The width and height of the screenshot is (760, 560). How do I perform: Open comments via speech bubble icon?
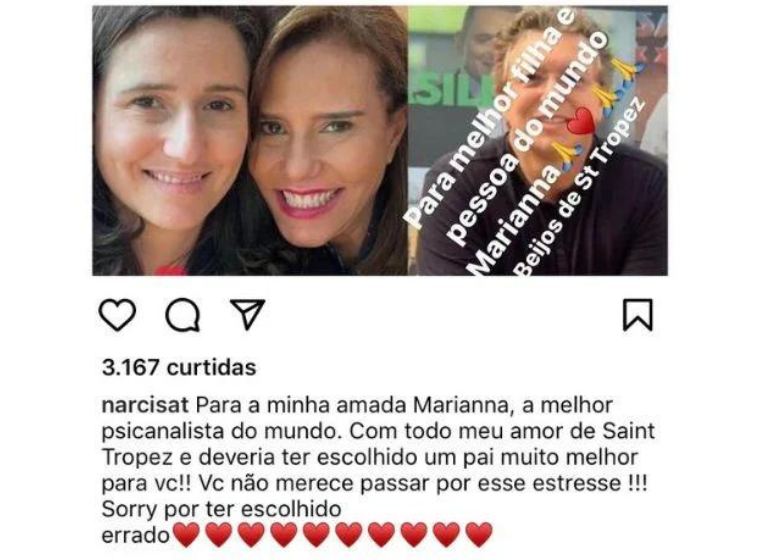click(x=182, y=315)
